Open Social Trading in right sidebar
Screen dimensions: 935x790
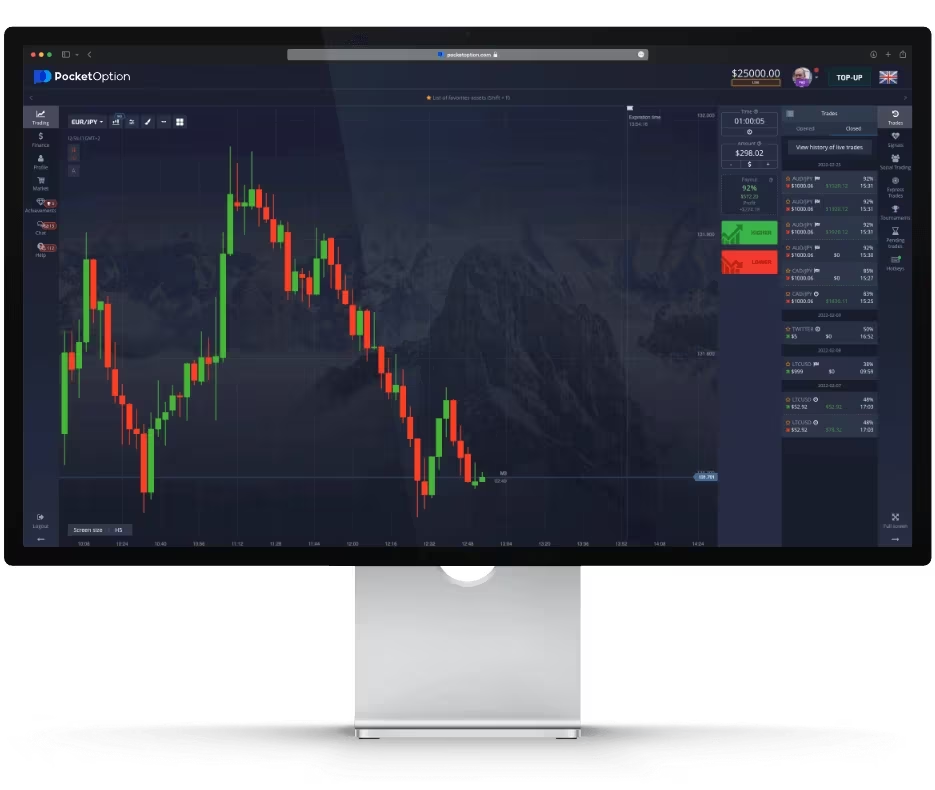(895, 162)
